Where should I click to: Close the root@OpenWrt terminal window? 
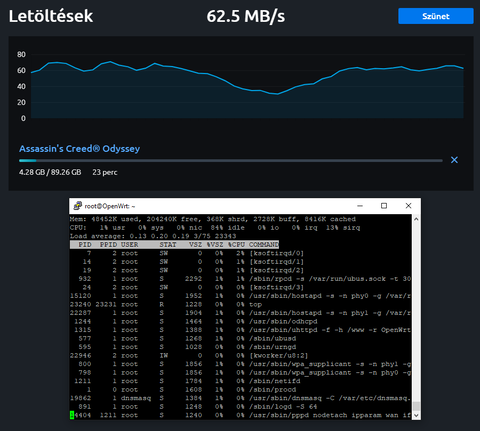pyautogui.click(x=408, y=206)
